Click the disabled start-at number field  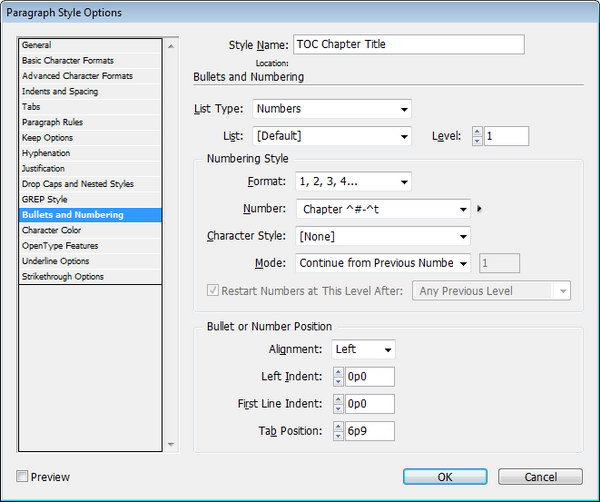coord(499,263)
